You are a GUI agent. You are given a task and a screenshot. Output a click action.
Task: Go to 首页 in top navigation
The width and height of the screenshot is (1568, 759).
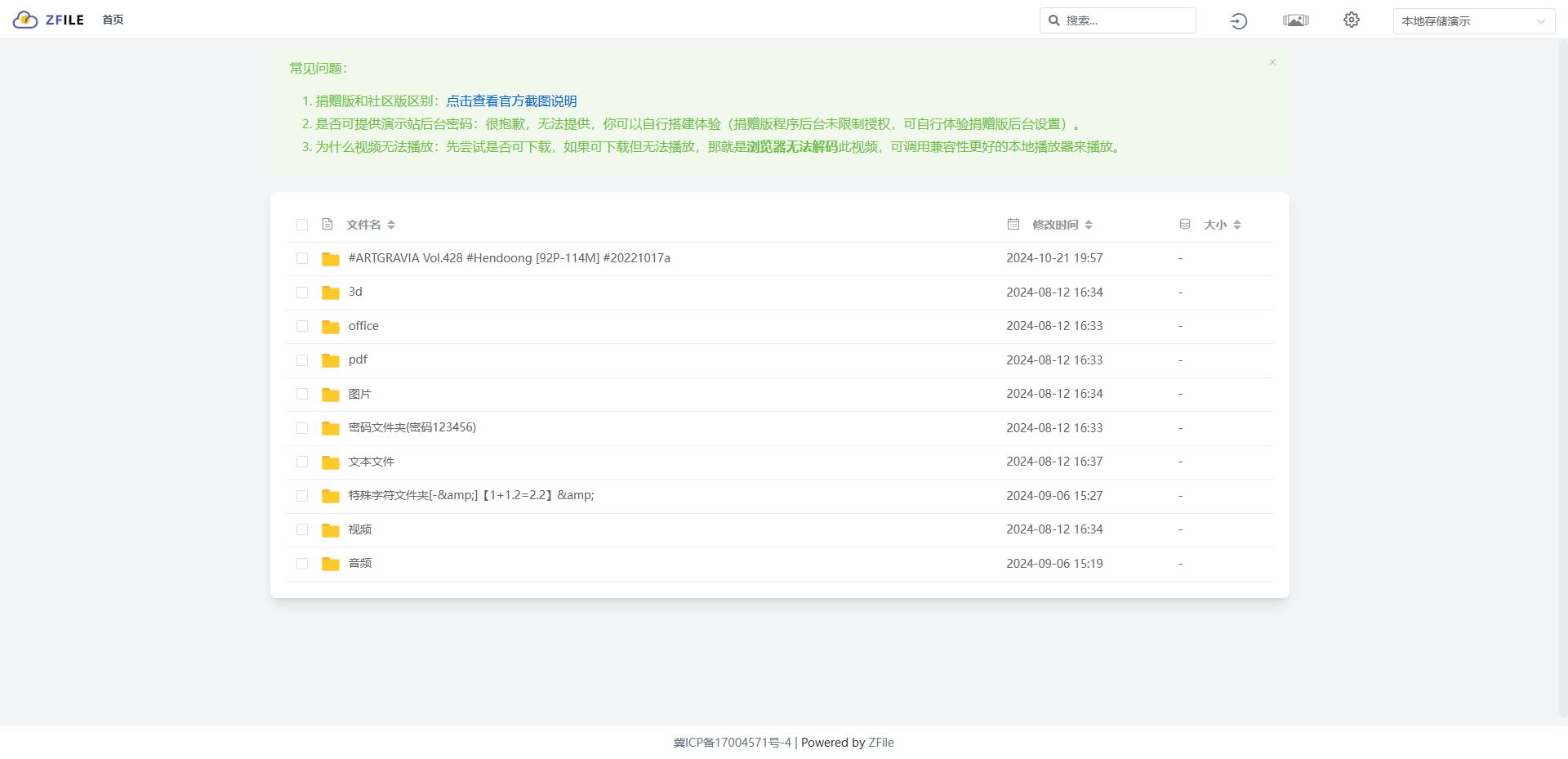113,20
